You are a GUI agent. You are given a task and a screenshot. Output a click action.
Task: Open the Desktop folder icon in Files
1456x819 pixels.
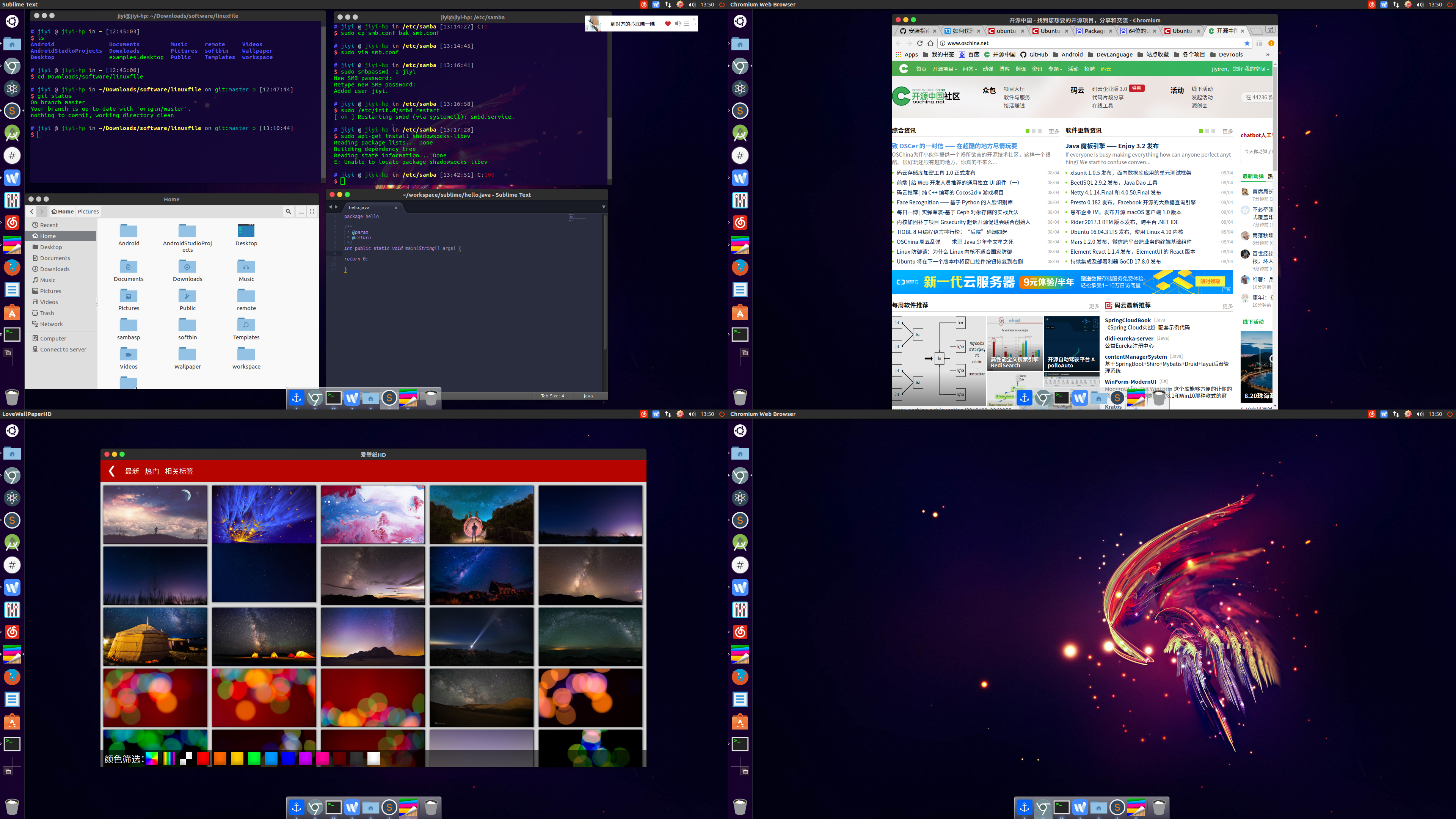pyautogui.click(x=246, y=231)
